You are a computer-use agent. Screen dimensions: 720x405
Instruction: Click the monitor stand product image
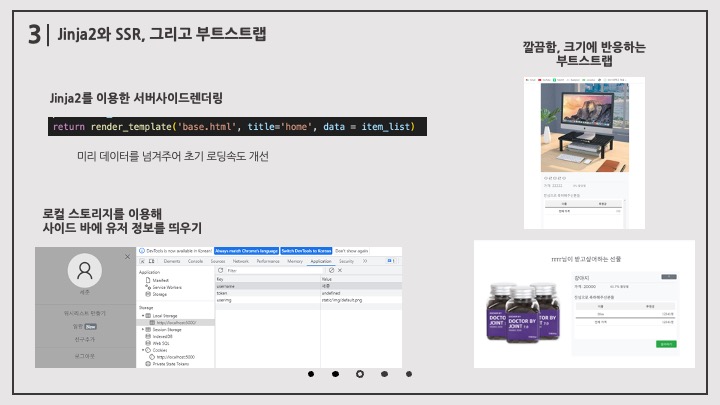pos(585,127)
